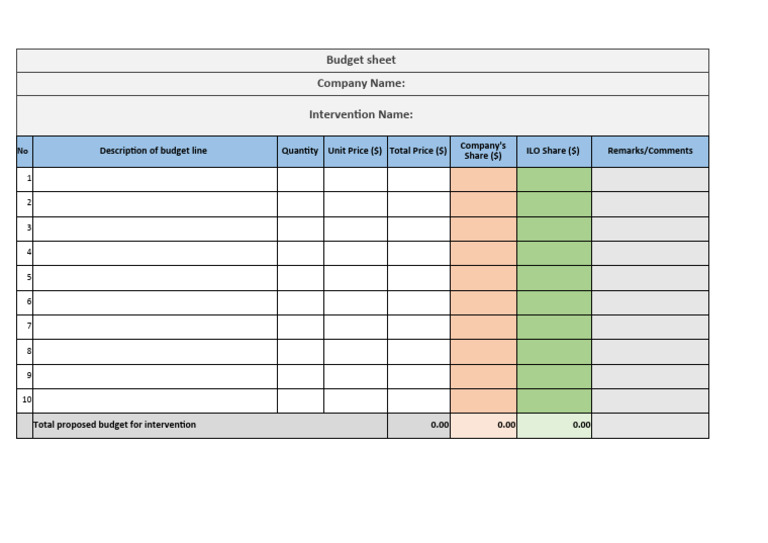Click row number 7 cell
Viewport: 768px width, 543px height.
24,327
